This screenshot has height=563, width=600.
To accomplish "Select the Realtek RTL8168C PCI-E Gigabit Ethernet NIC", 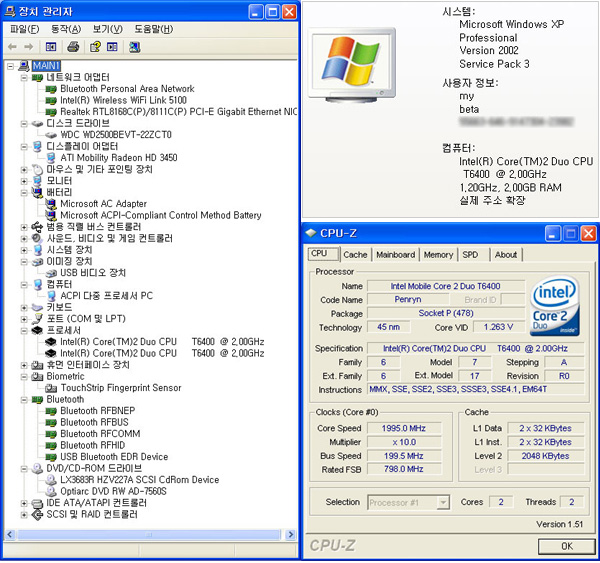I will coord(178,112).
